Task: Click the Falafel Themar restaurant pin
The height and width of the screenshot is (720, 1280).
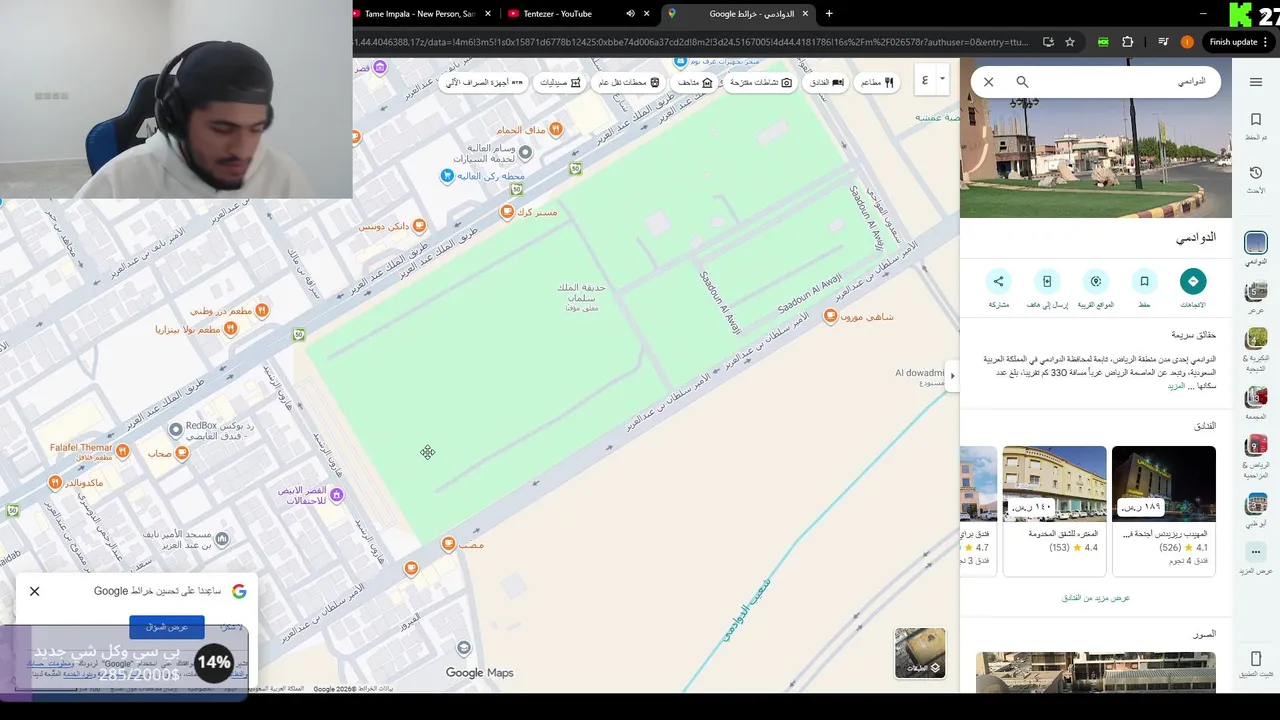Action: [123, 451]
